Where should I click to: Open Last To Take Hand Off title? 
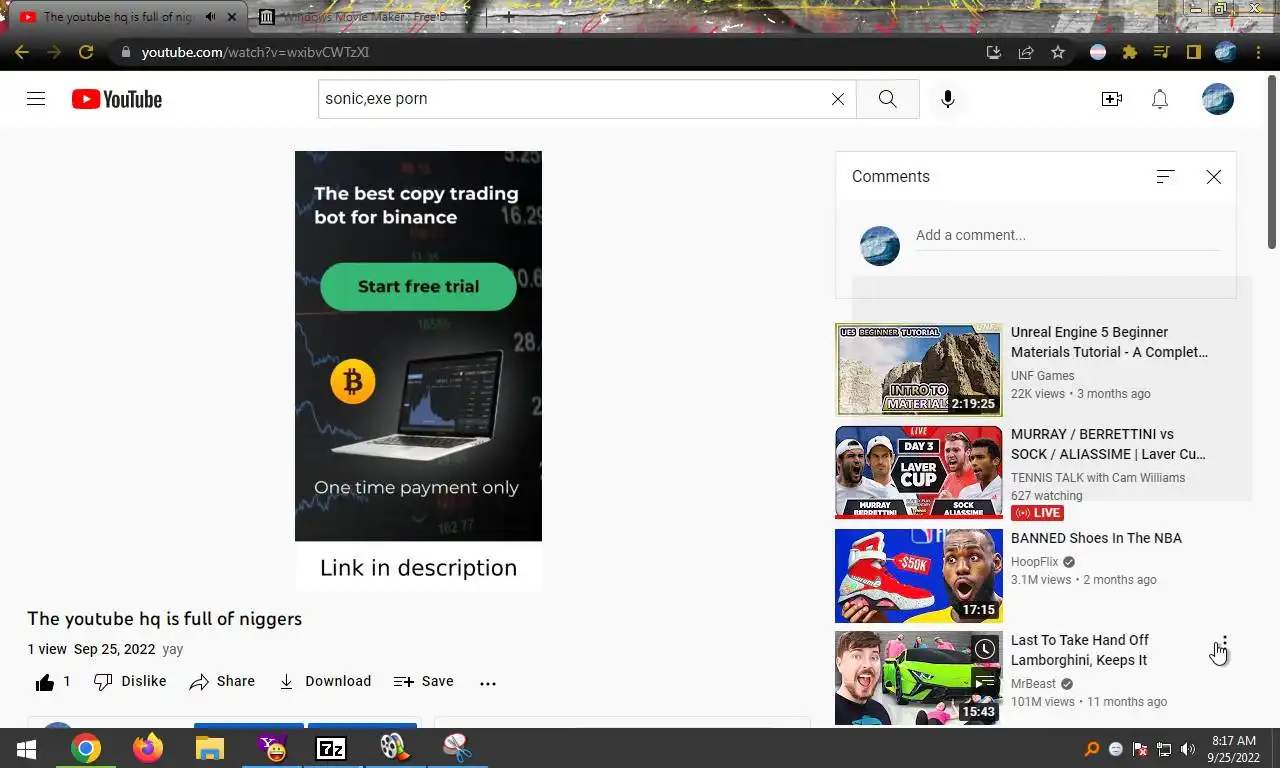pyautogui.click(x=1080, y=650)
